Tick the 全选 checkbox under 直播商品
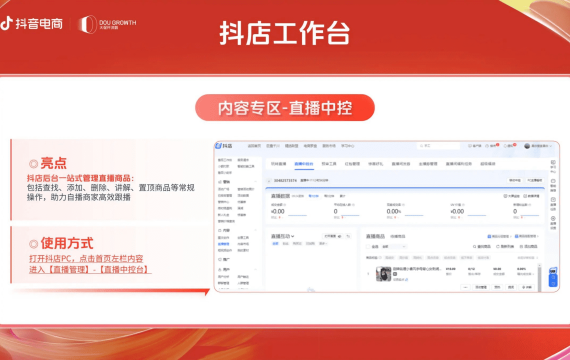Screen dimensions: 570x360 (x=368, y=247)
